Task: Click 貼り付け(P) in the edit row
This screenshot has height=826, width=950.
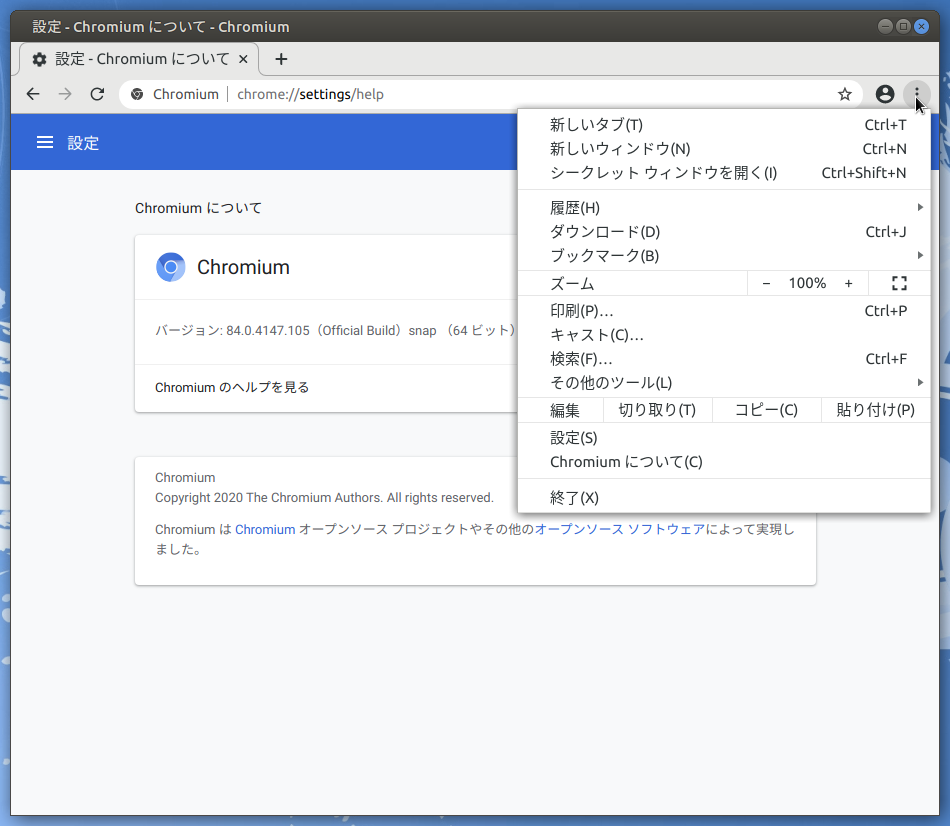Action: tap(875, 410)
